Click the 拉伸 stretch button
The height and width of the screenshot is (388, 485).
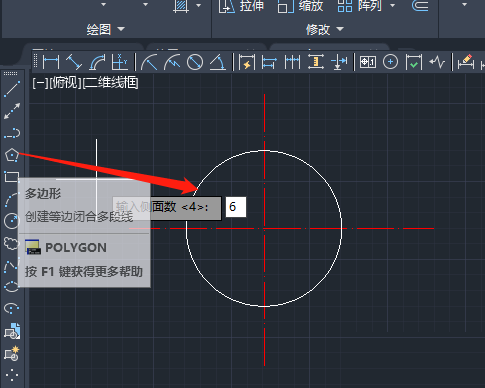[241, 6]
